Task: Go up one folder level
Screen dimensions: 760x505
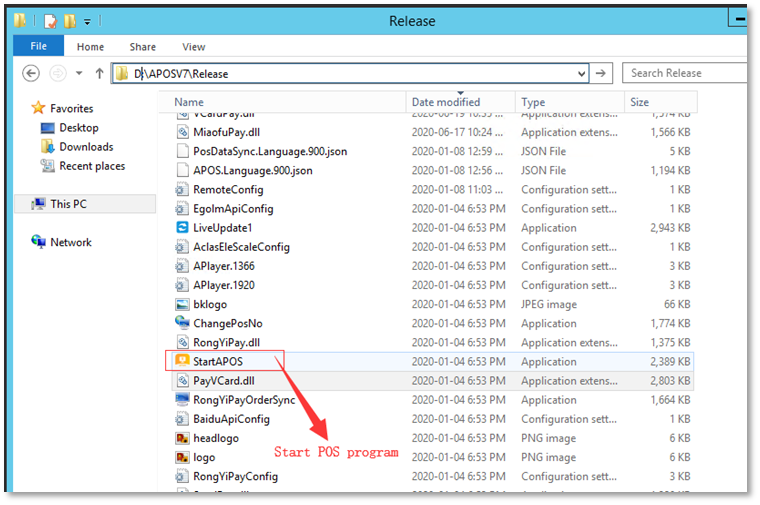Action: 99,73
